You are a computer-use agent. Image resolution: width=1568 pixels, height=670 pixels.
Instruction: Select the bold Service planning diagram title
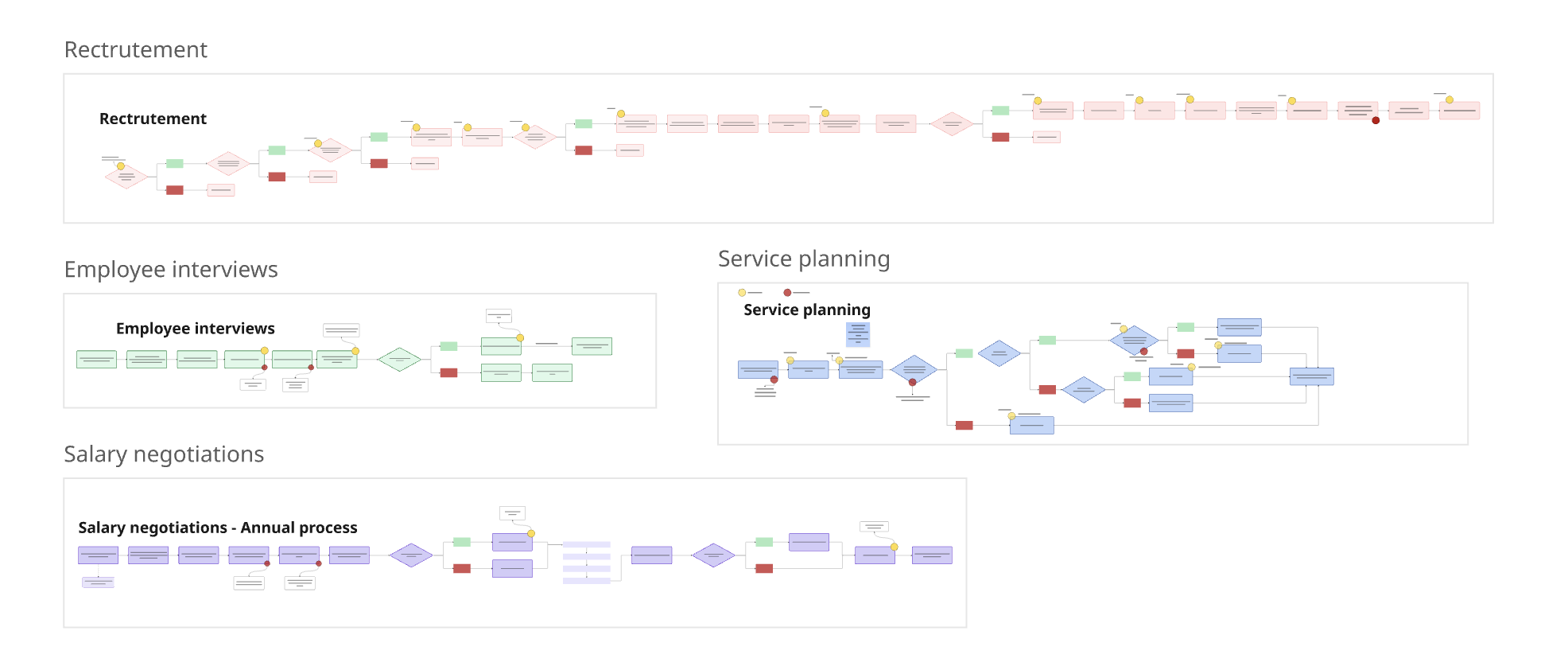807,310
